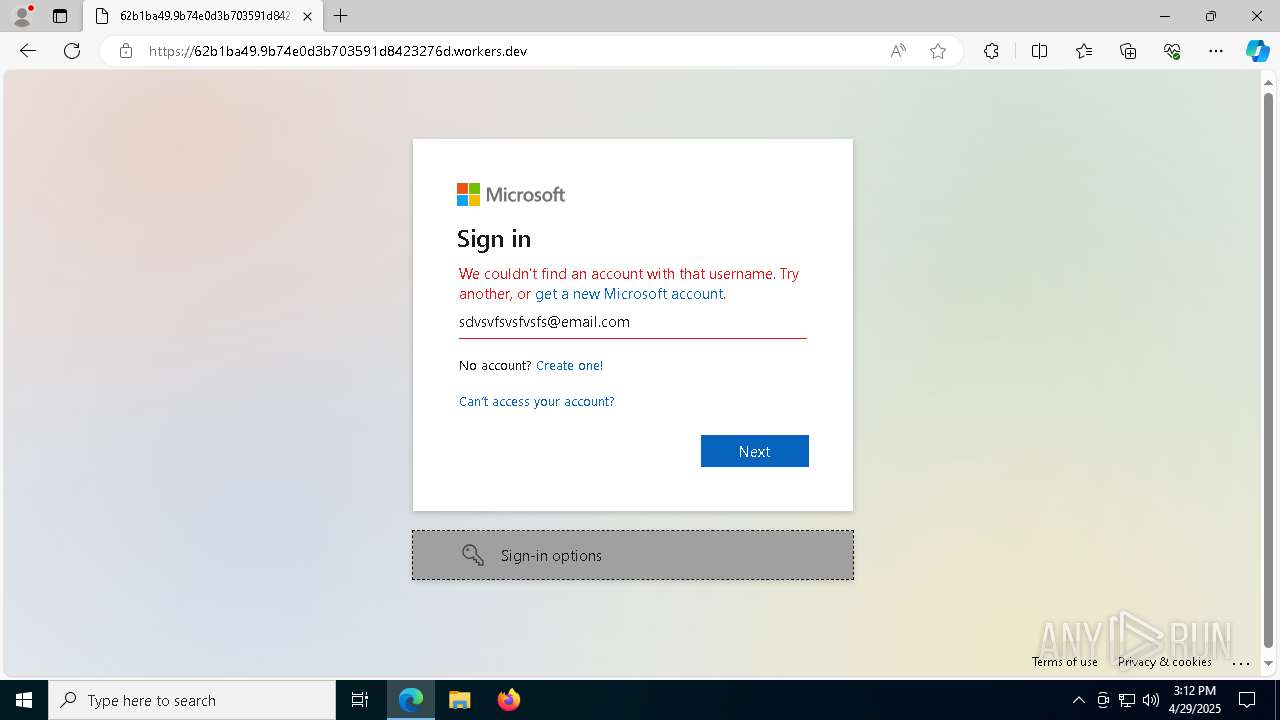Click the network tray icon

[x=1126, y=700]
